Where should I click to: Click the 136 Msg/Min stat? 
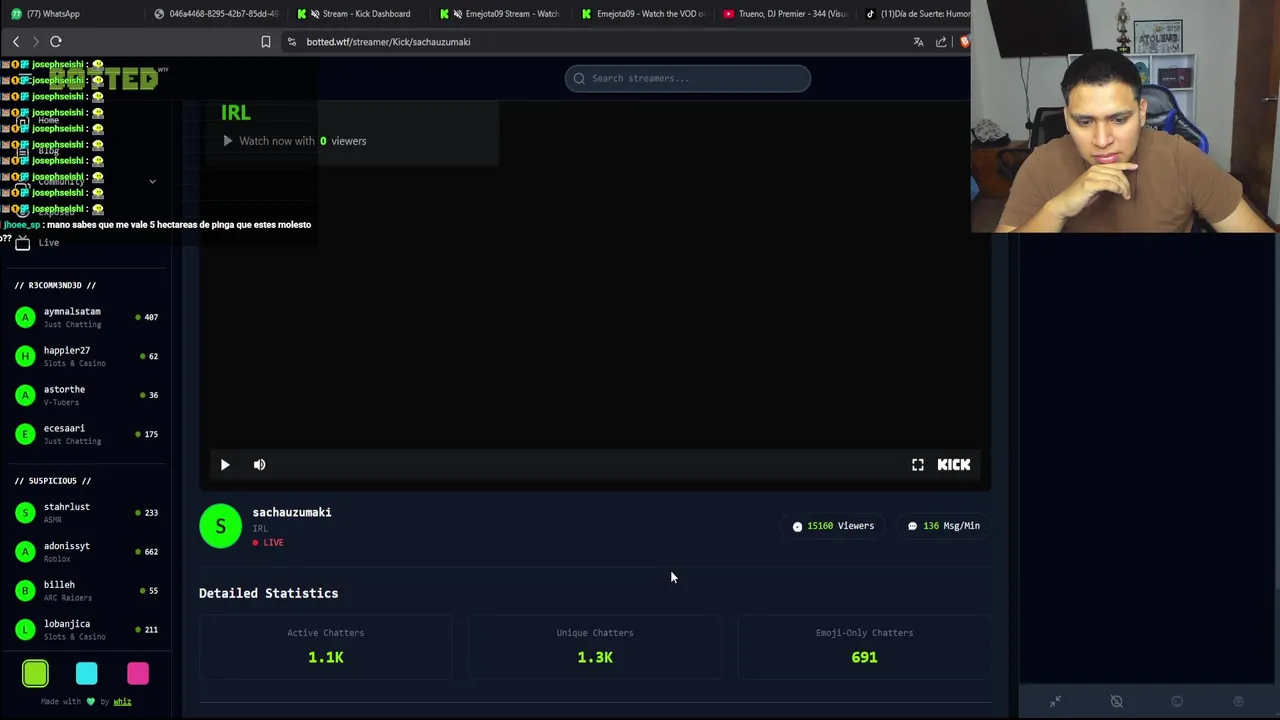point(943,525)
